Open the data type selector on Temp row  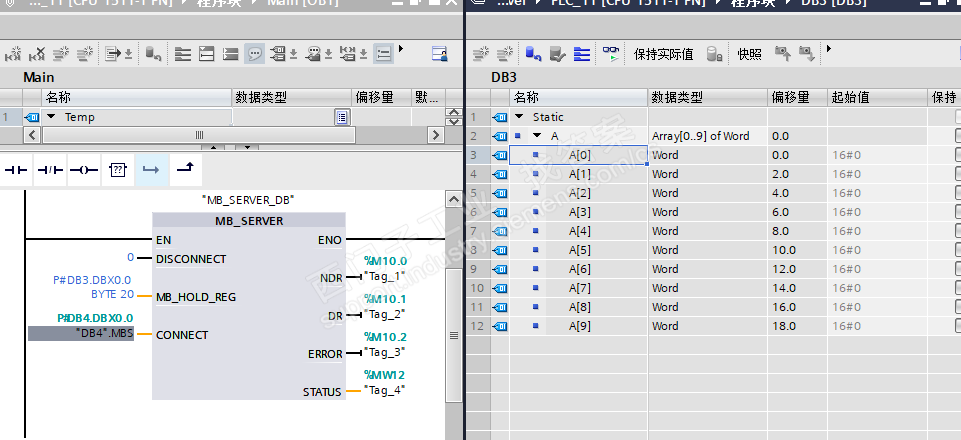(343, 117)
